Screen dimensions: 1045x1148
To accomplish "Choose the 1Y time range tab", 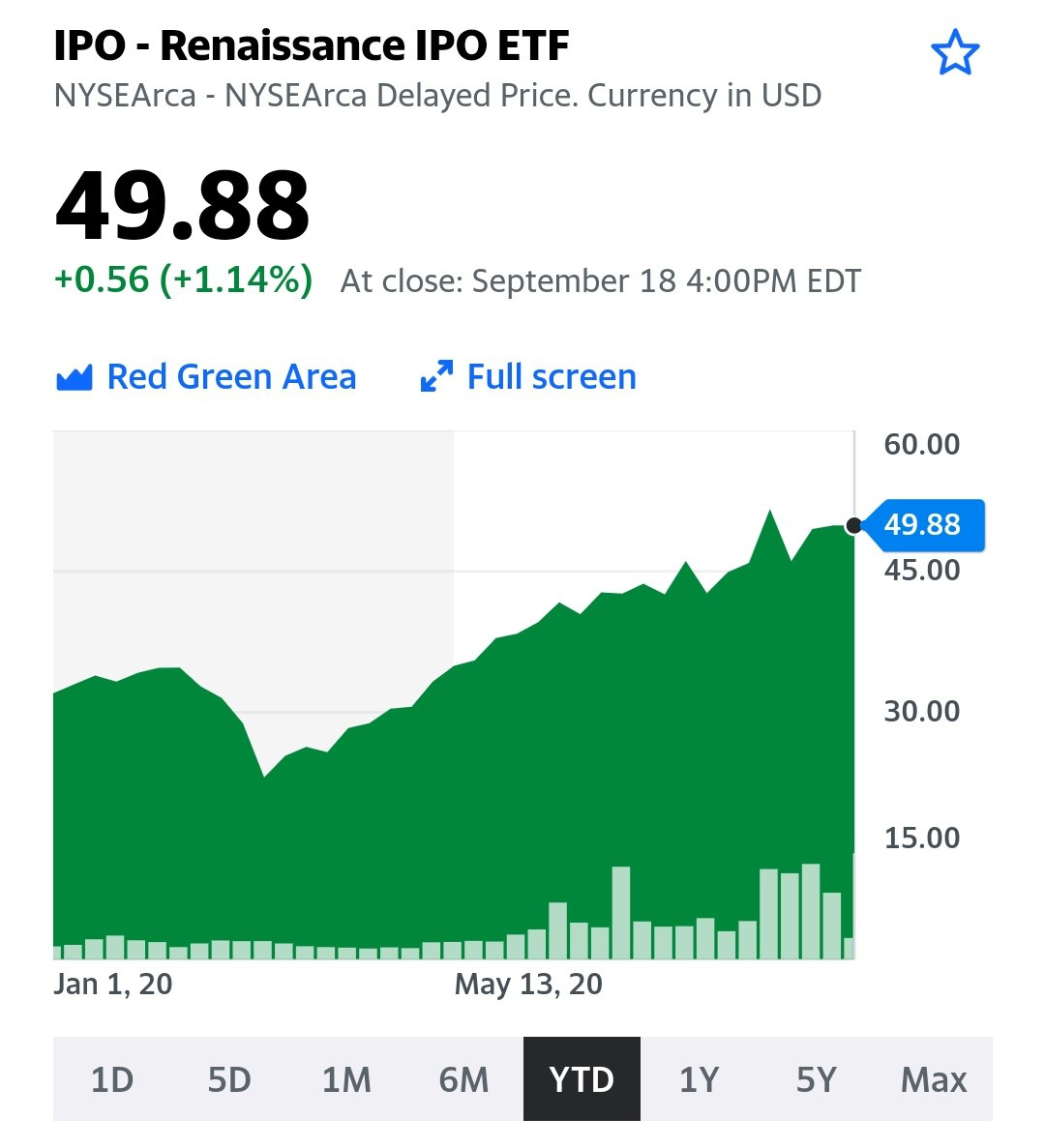I will point(700,1079).
